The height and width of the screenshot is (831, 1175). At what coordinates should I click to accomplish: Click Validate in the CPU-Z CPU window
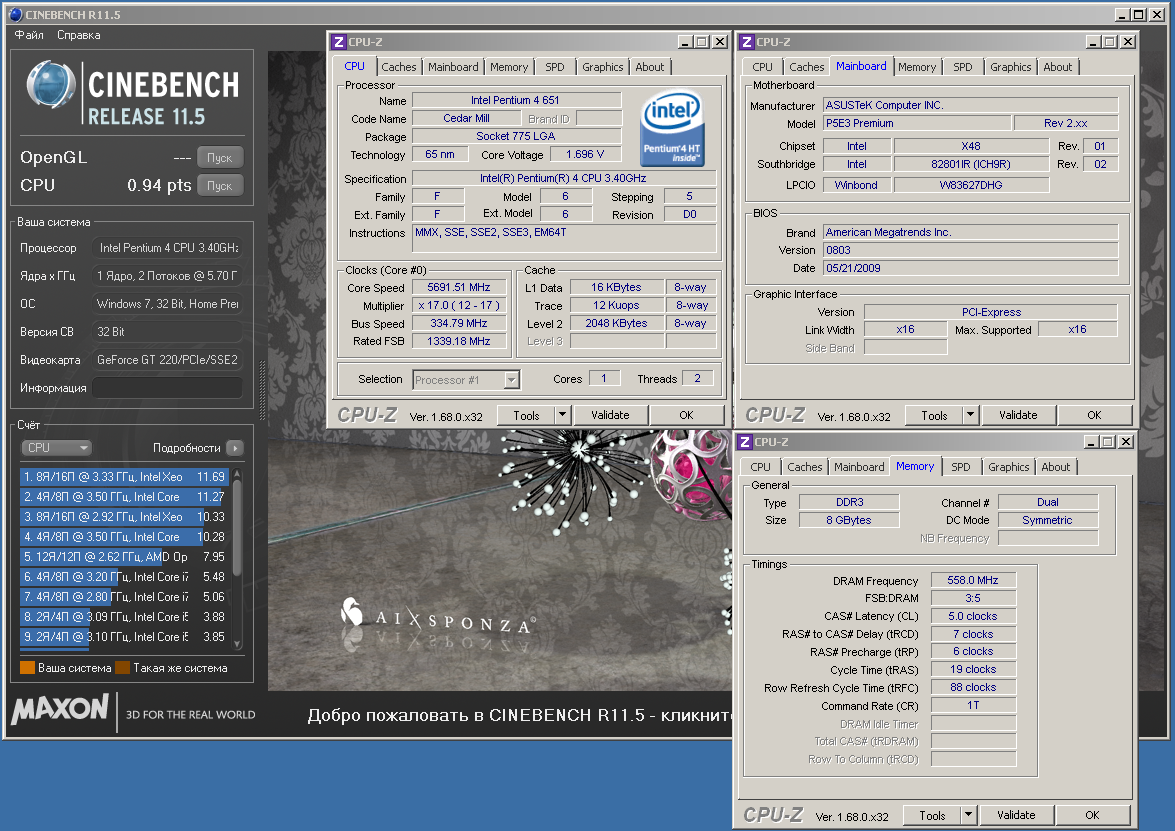(610, 415)
